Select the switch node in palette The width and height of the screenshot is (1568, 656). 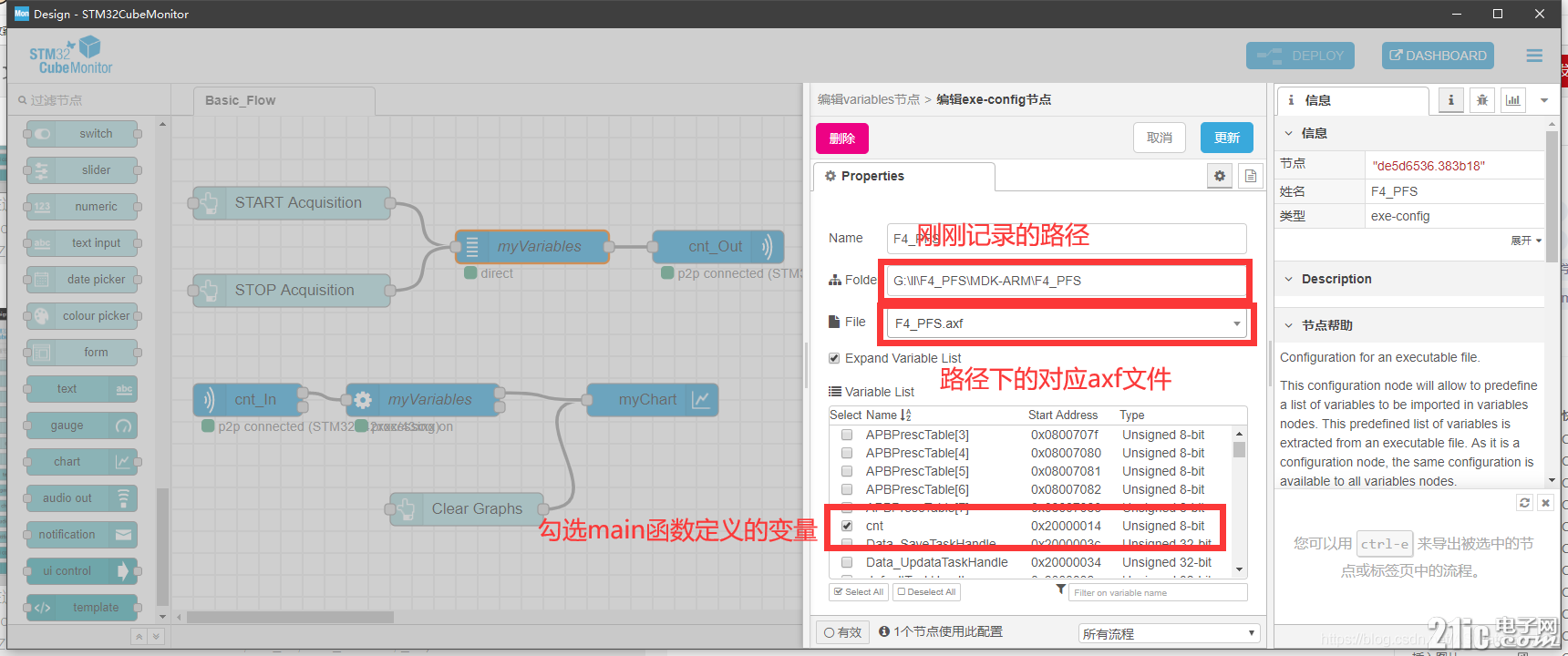coord(82,134)
